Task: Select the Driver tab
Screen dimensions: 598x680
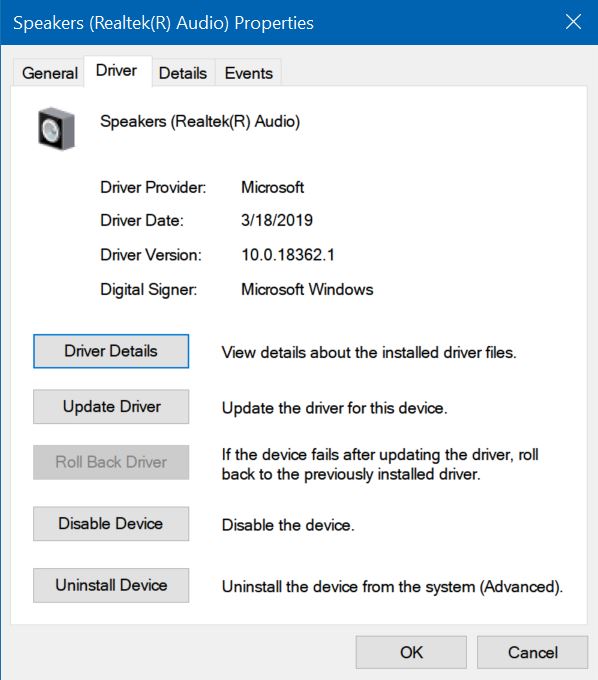Action: [117, 71]
